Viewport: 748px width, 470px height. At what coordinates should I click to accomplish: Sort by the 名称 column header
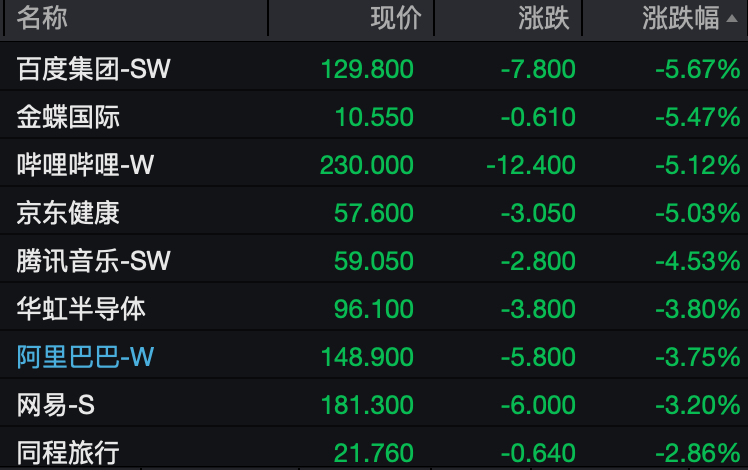(x=43, y=17)
